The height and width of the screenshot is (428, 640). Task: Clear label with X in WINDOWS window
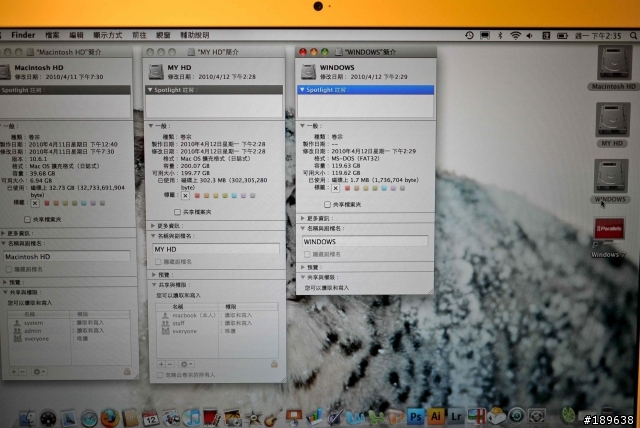tap(336, 188)
